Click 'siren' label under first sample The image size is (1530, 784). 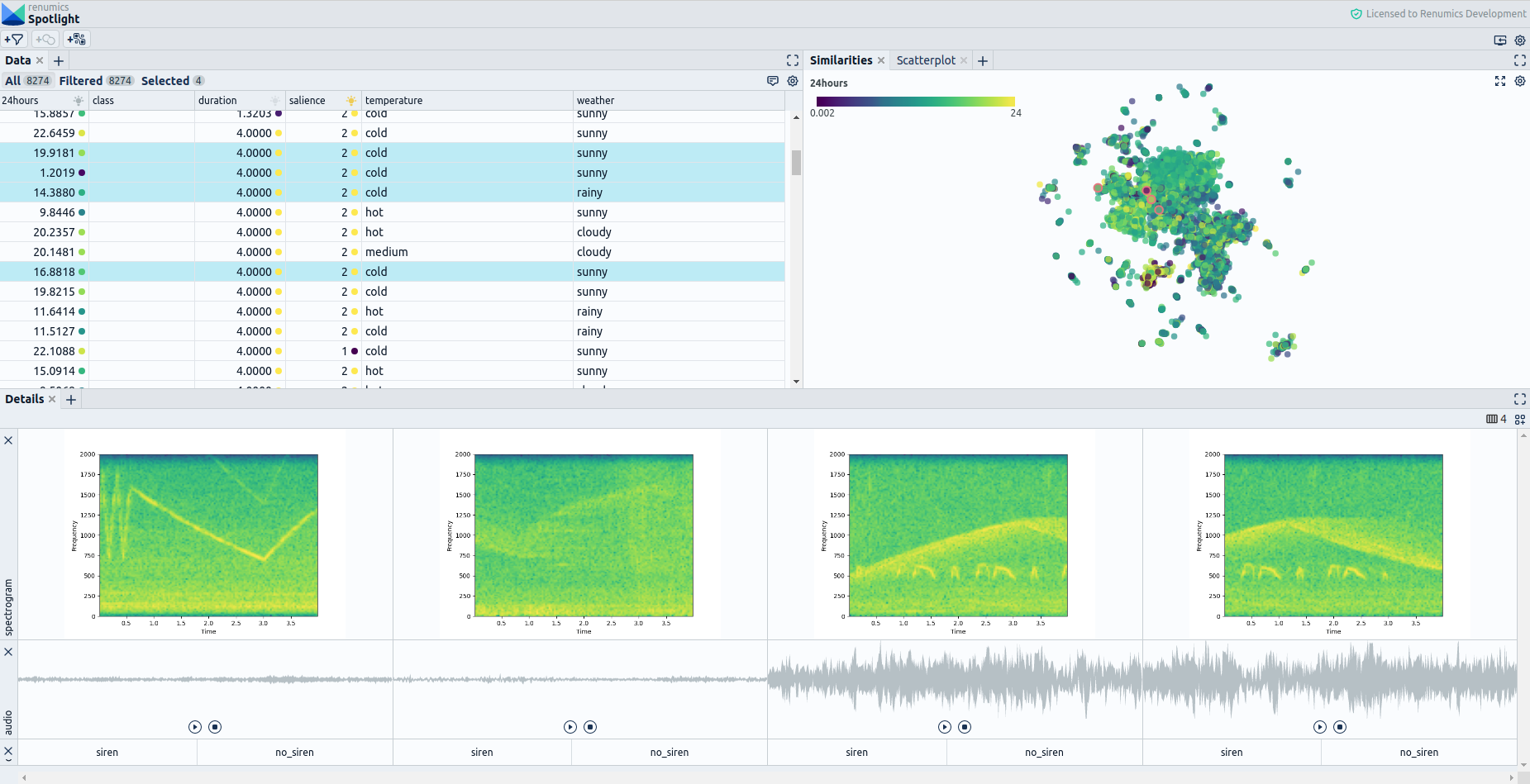tap(107, 753)
